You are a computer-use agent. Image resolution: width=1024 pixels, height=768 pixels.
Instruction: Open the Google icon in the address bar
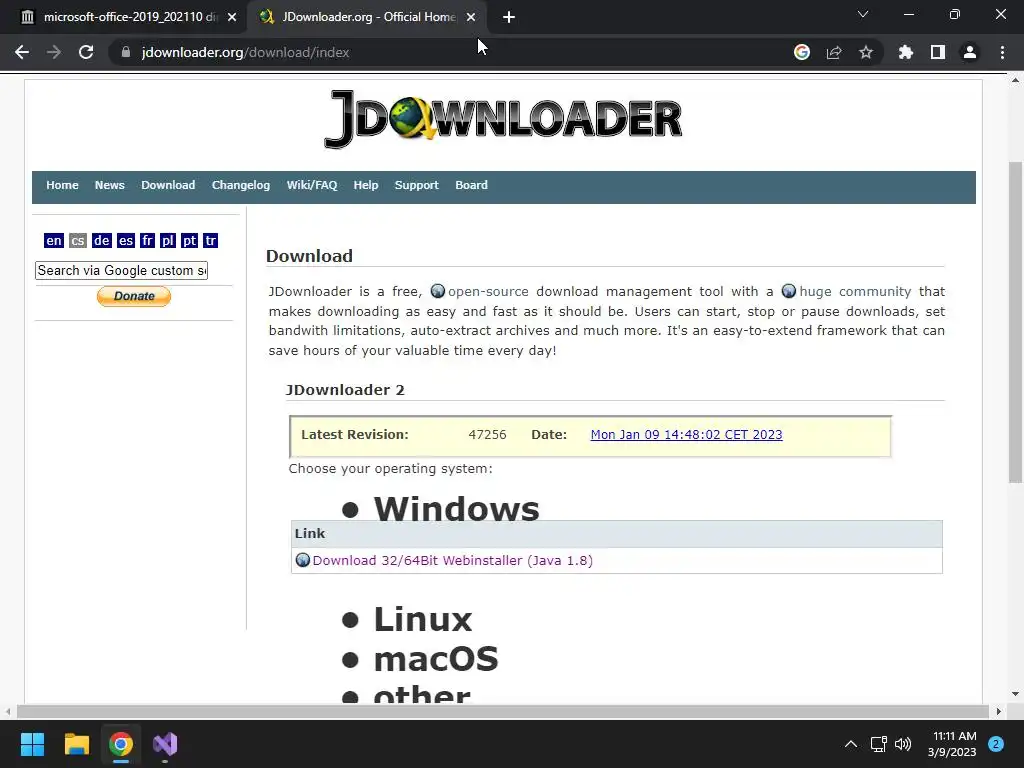click(x=802, y=52)
